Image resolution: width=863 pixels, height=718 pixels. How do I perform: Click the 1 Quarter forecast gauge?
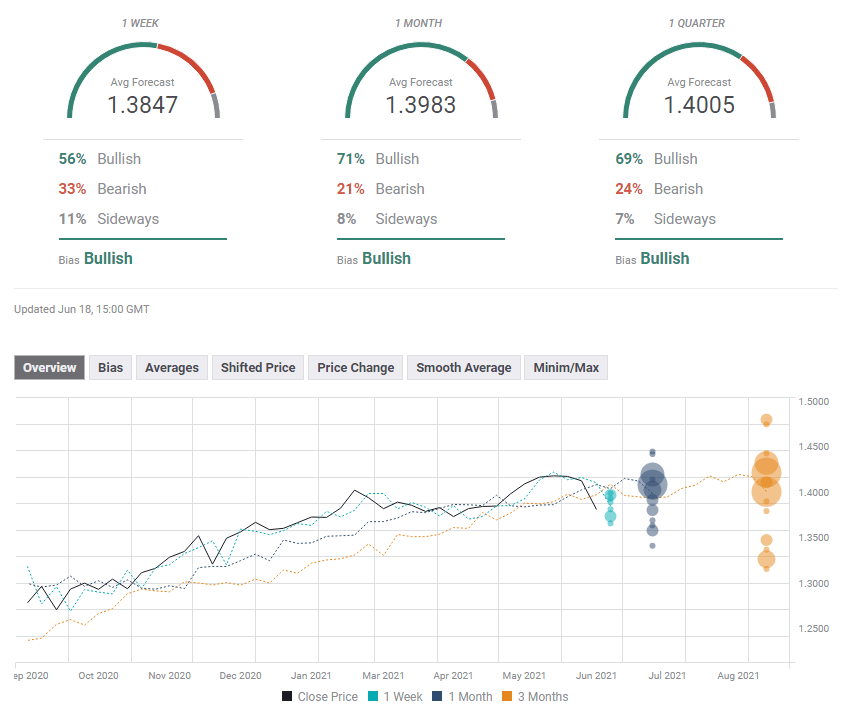click(x=699, y=82)
